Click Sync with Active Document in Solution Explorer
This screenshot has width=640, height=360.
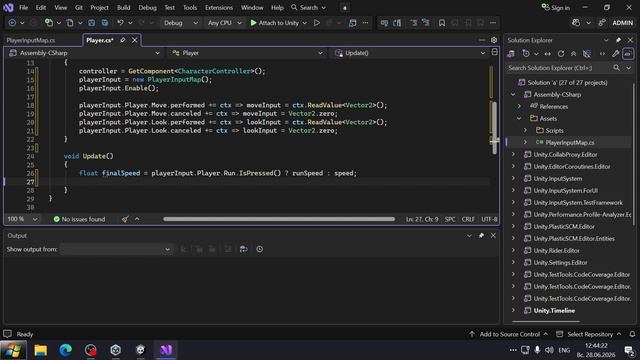point(547,54)
